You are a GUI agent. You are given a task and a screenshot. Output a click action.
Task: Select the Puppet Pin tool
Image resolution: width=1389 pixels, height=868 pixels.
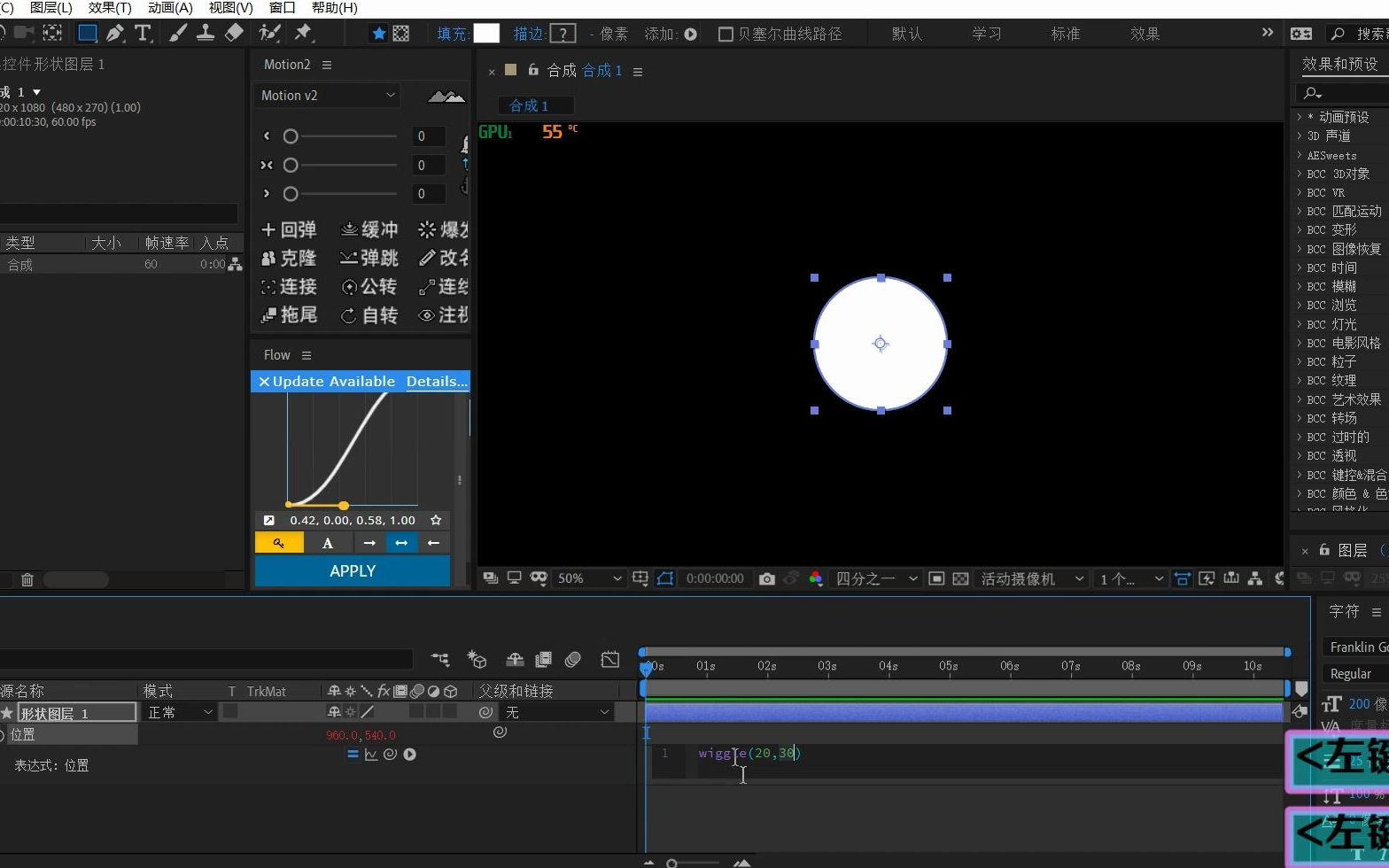pyautogui.click(x=304, y=34)
